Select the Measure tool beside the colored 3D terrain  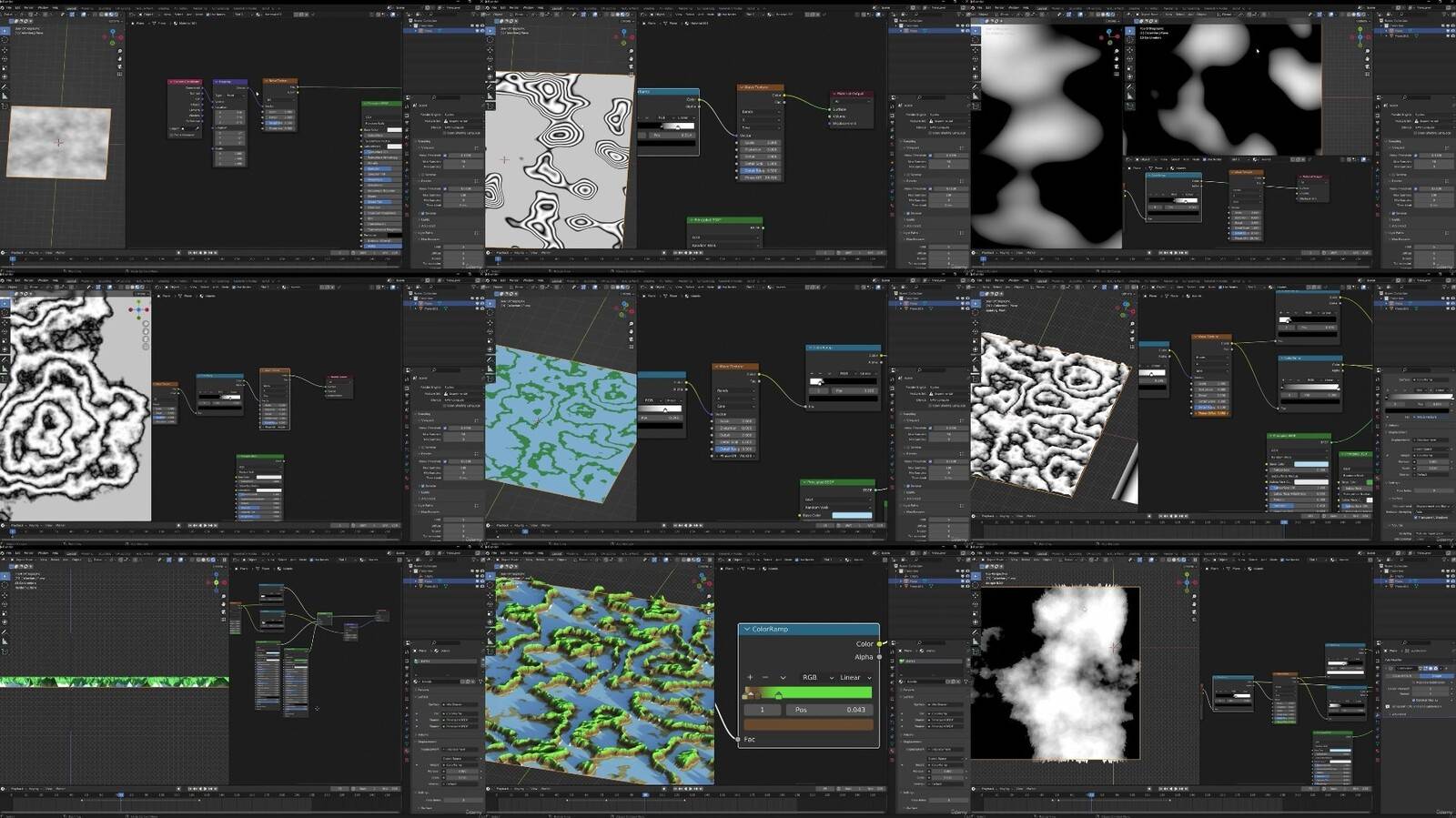click(x=490, y=641)
